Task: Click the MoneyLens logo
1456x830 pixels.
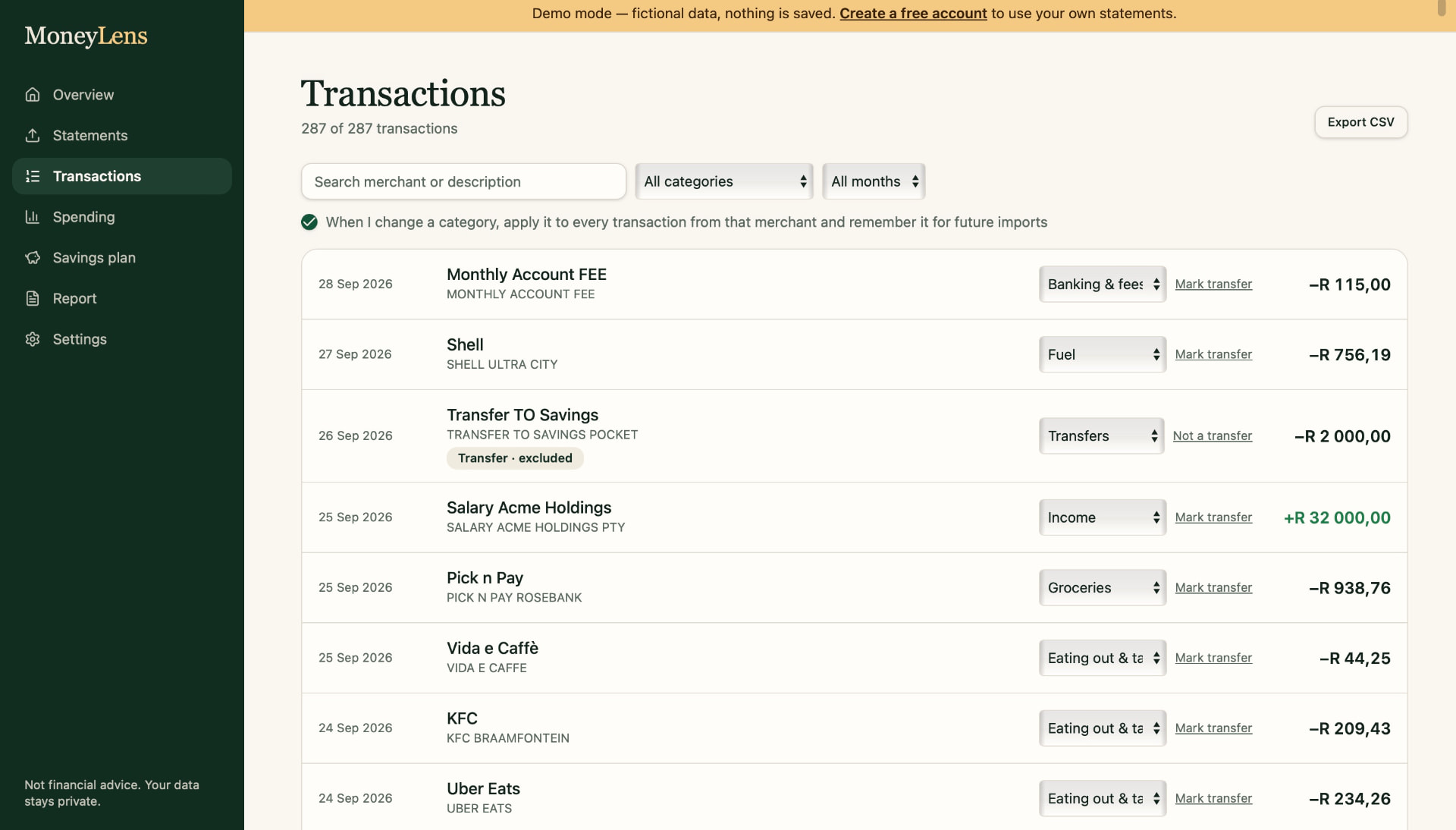Action: pos(86,36)
